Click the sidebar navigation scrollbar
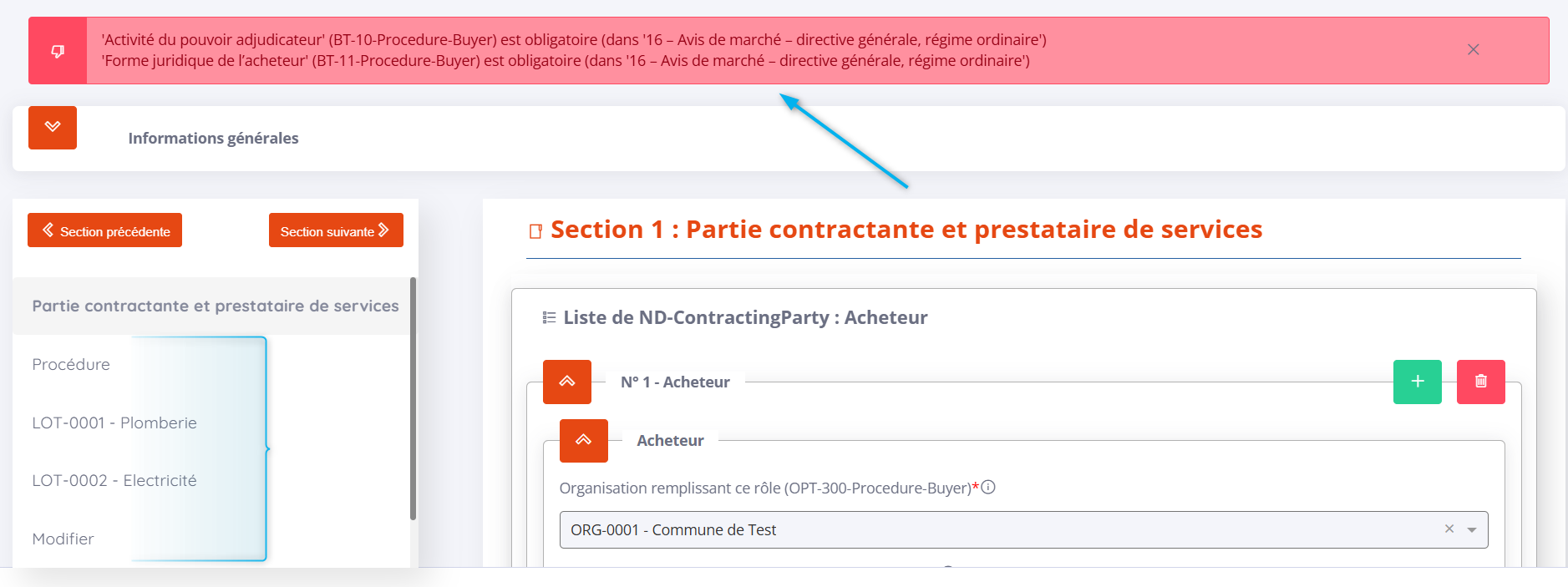Viewport: 1568px width, 587px height. pyautogui.click(x=413, y=401)
